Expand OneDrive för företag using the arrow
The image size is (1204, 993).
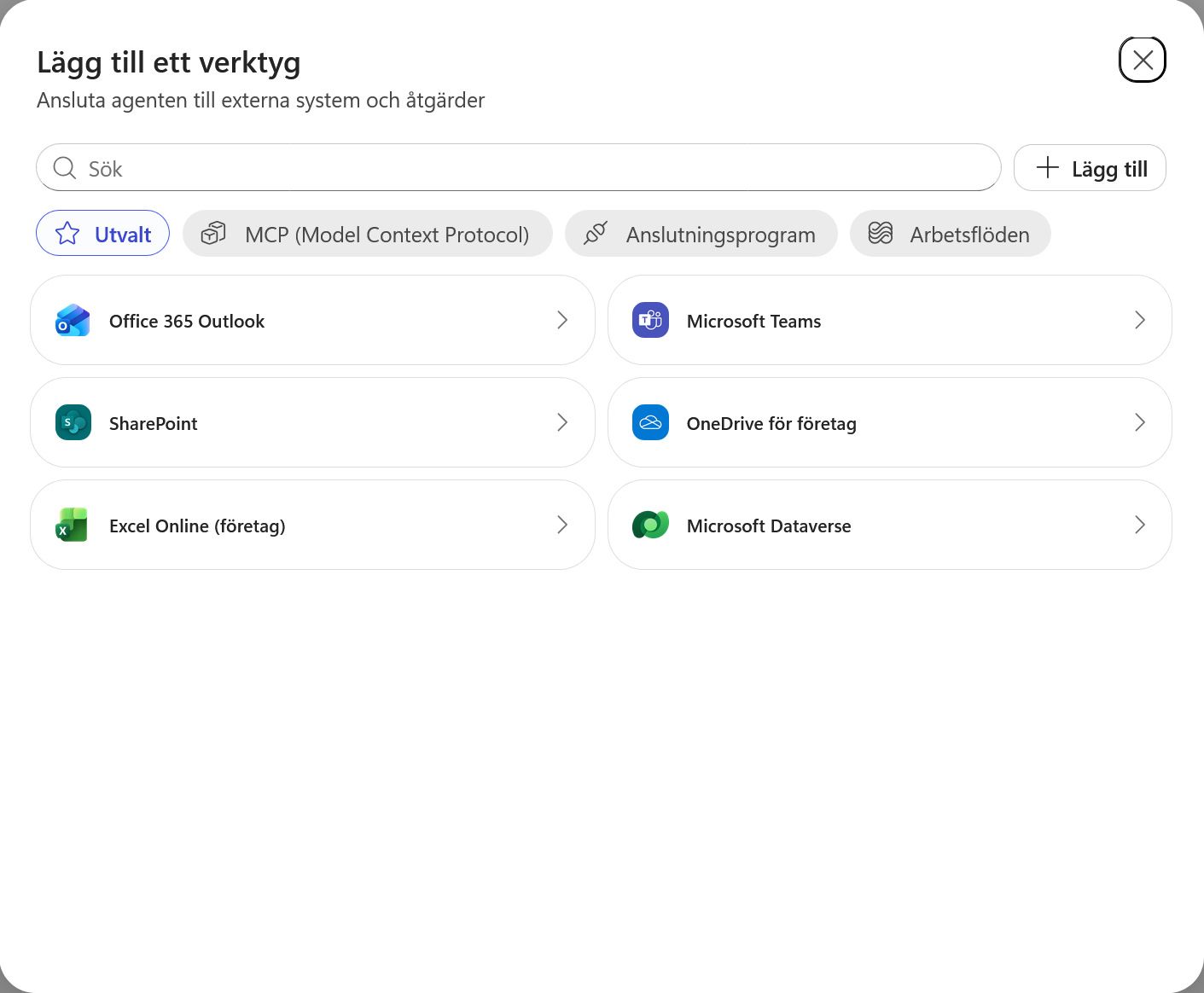point(1140,422)
